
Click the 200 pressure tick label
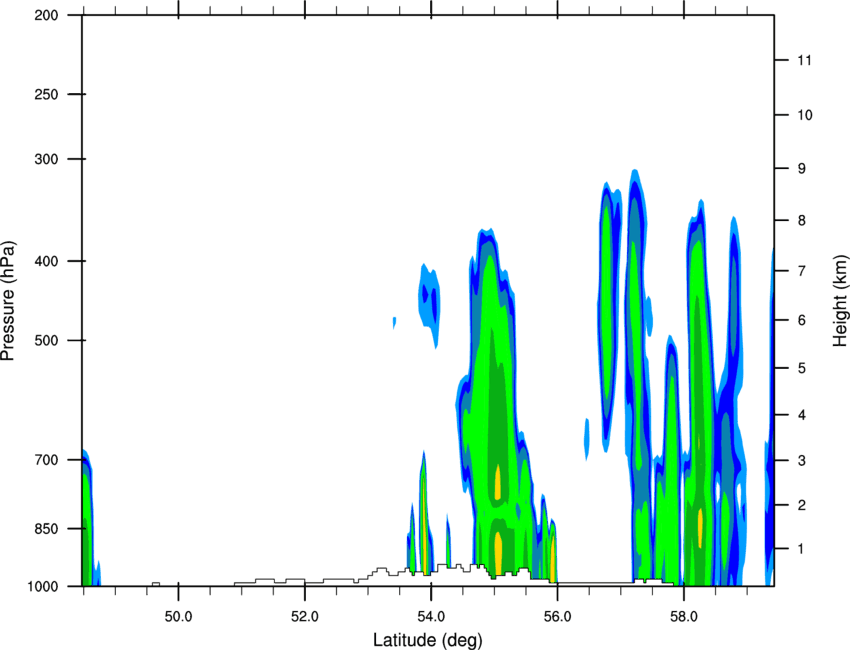[47, 15]
